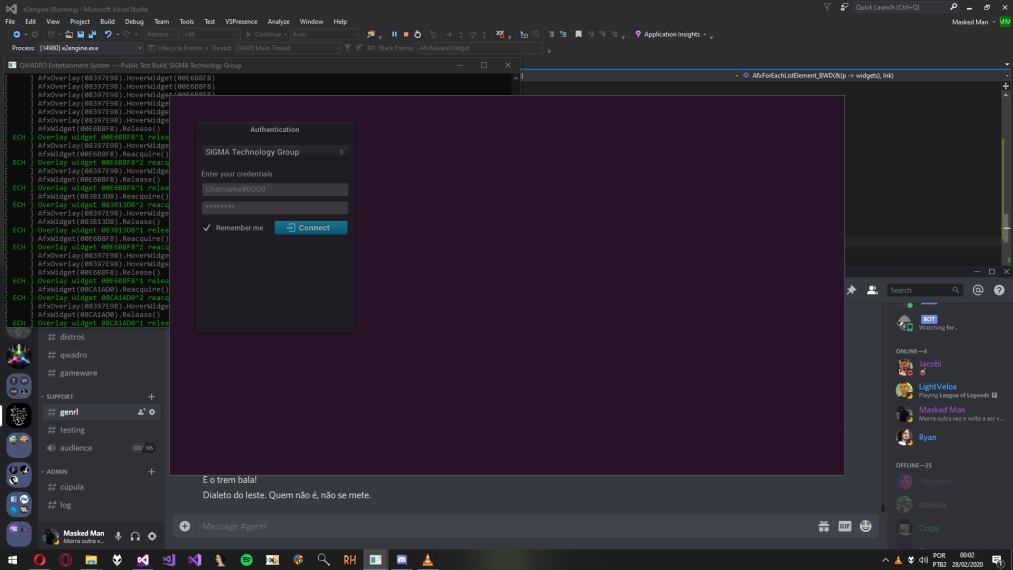
Task: Open Discord user settings gear
Action: pos(152,537)
